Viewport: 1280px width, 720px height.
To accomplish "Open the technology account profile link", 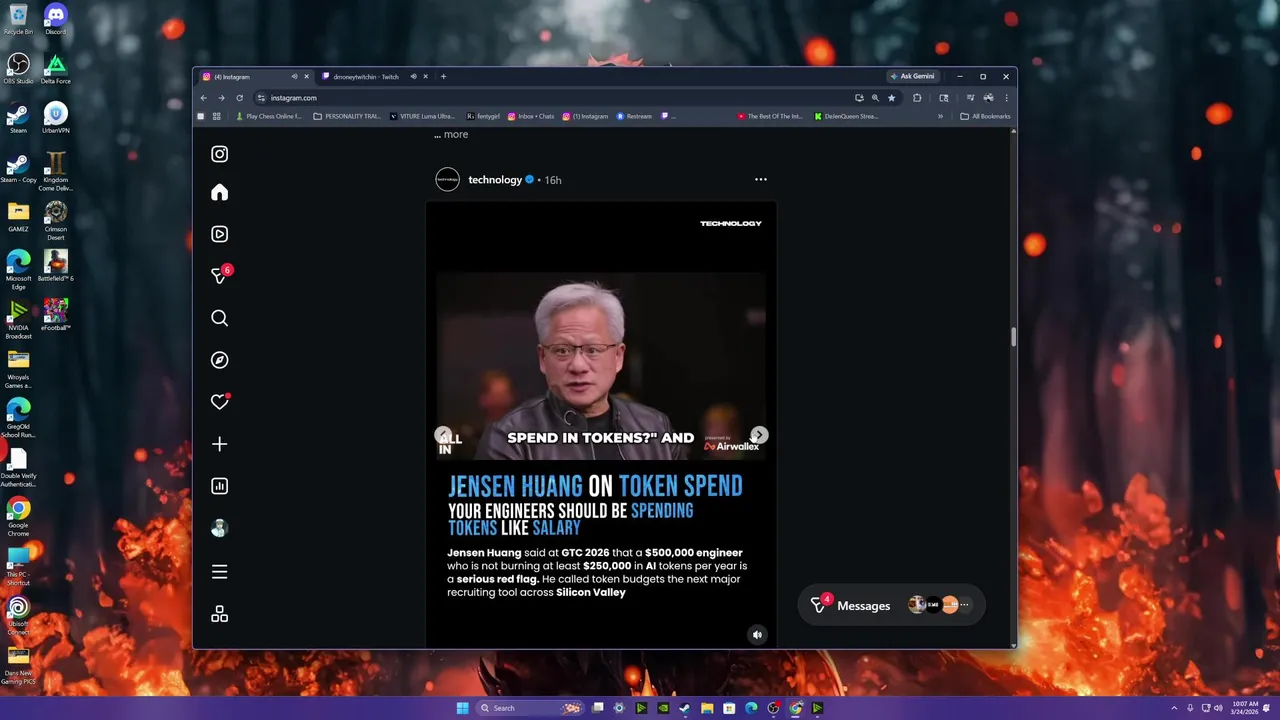I will pos(495,180).
